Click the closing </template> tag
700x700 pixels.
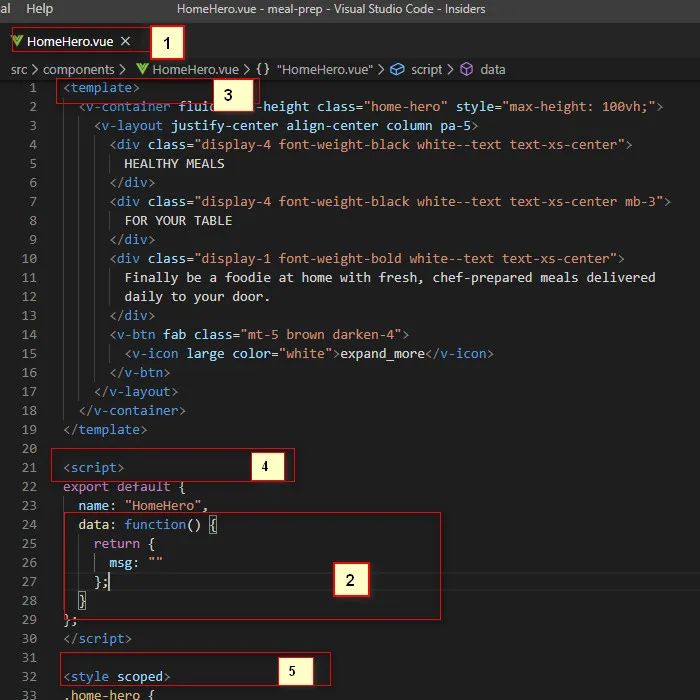pos(105,429)
